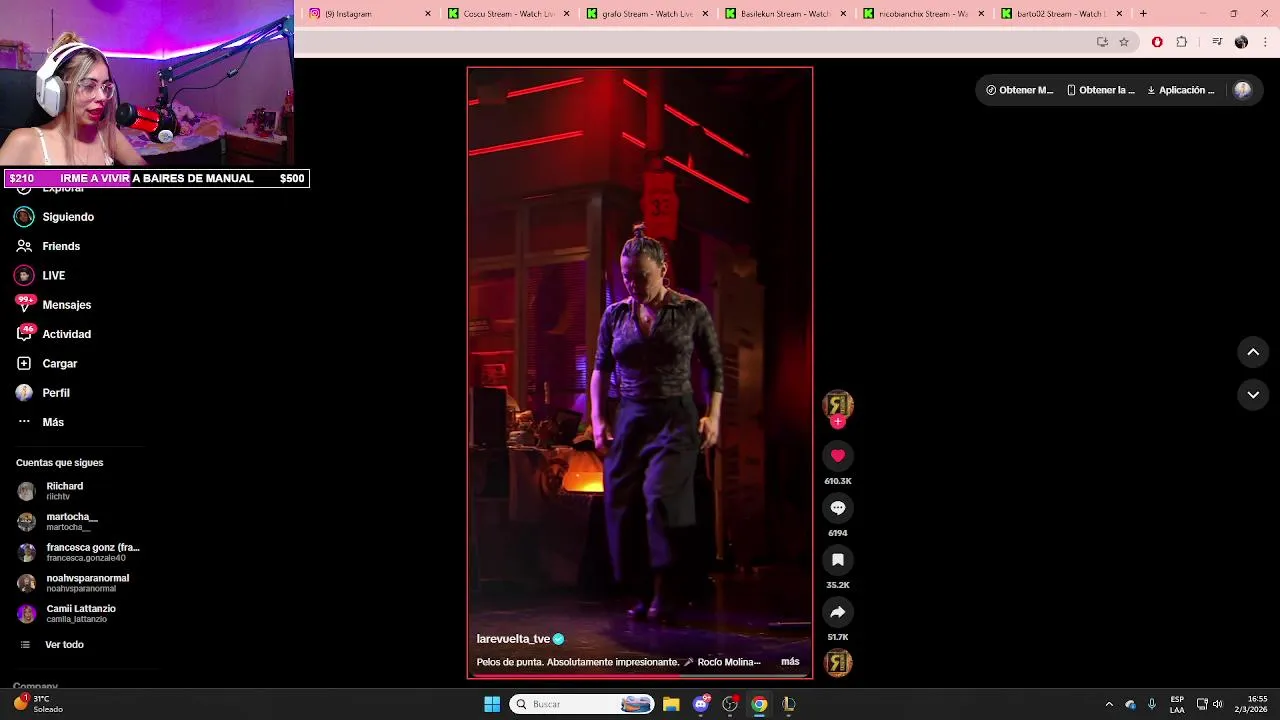Open the Más menu with three dots

[x=40, y=422]
